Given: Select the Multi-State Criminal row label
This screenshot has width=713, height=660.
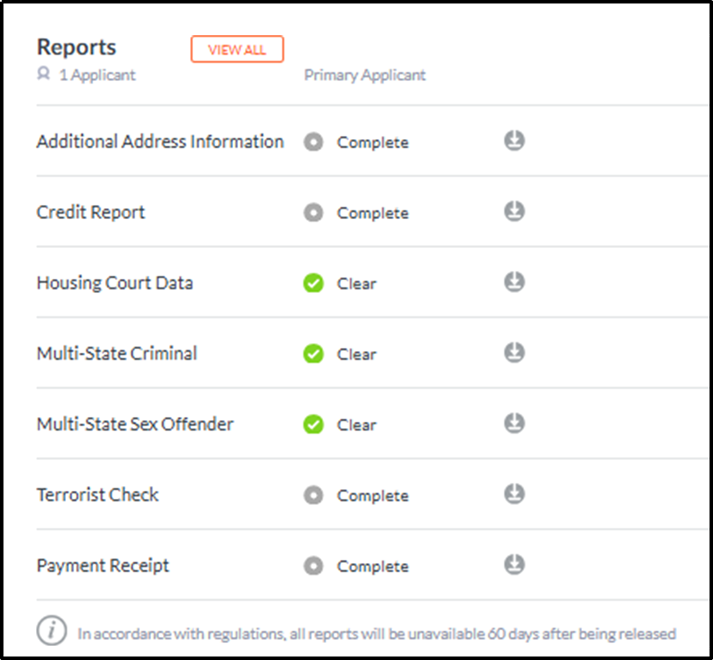Looking at the screenshot, I should pyautogui.click(x=117, y=353).
